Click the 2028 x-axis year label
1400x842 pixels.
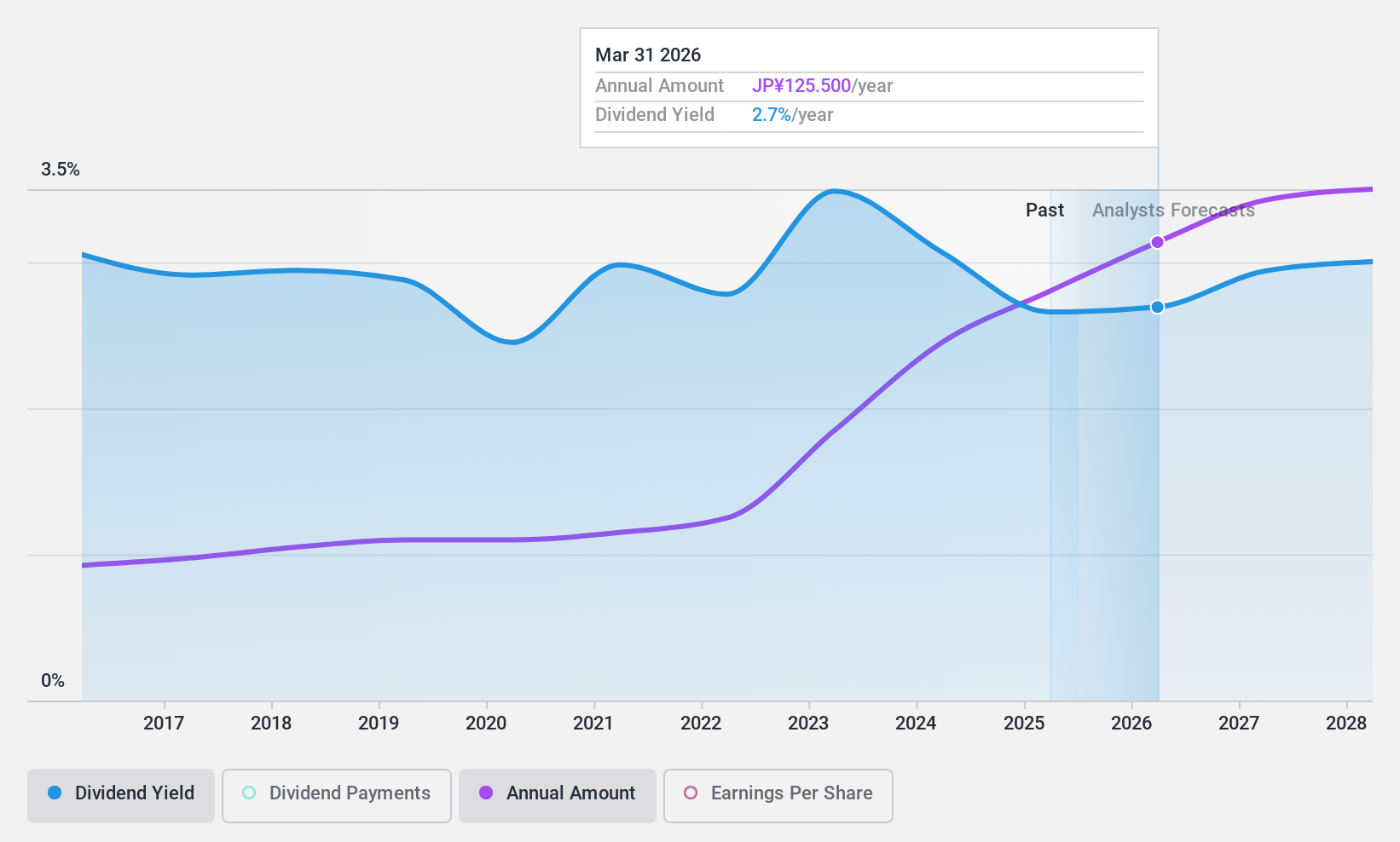point(1346,724)
